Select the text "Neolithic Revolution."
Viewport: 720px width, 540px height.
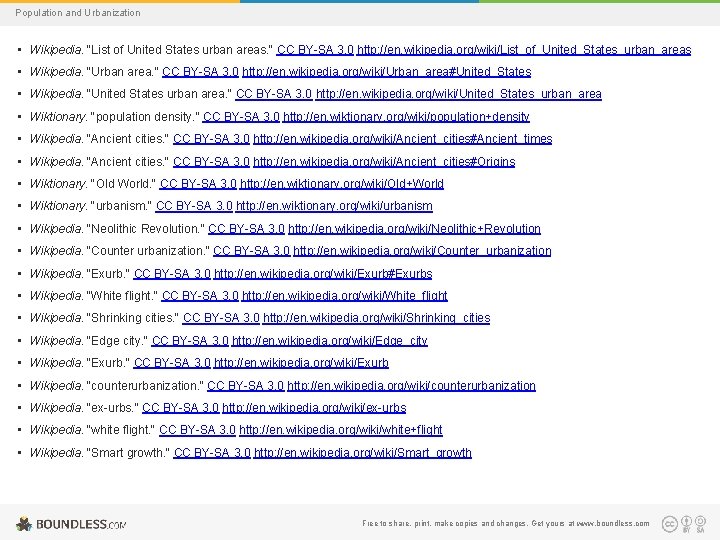click(x=146, y=229)
